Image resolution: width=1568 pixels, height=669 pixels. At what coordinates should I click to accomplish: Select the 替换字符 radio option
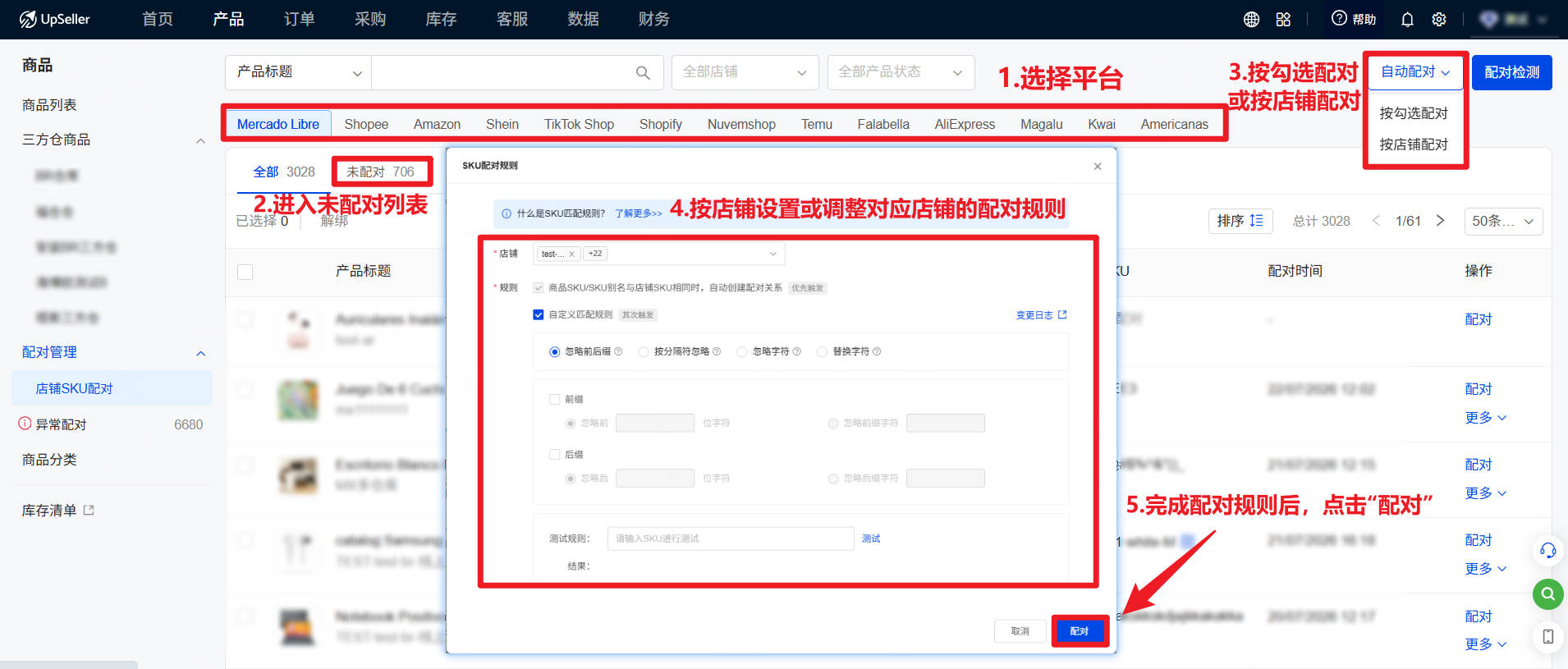coord(822,351)
